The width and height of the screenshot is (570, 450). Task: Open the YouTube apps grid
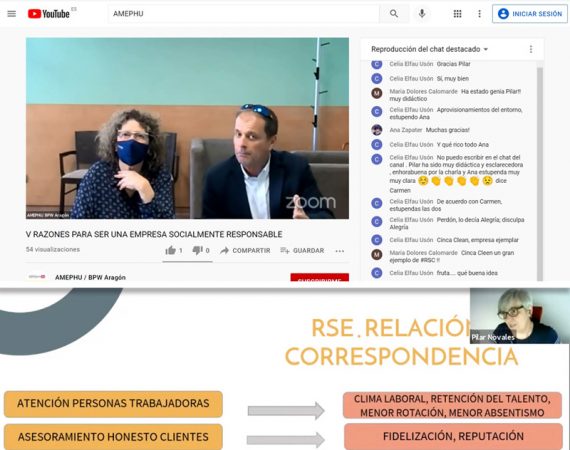[457, 14]
